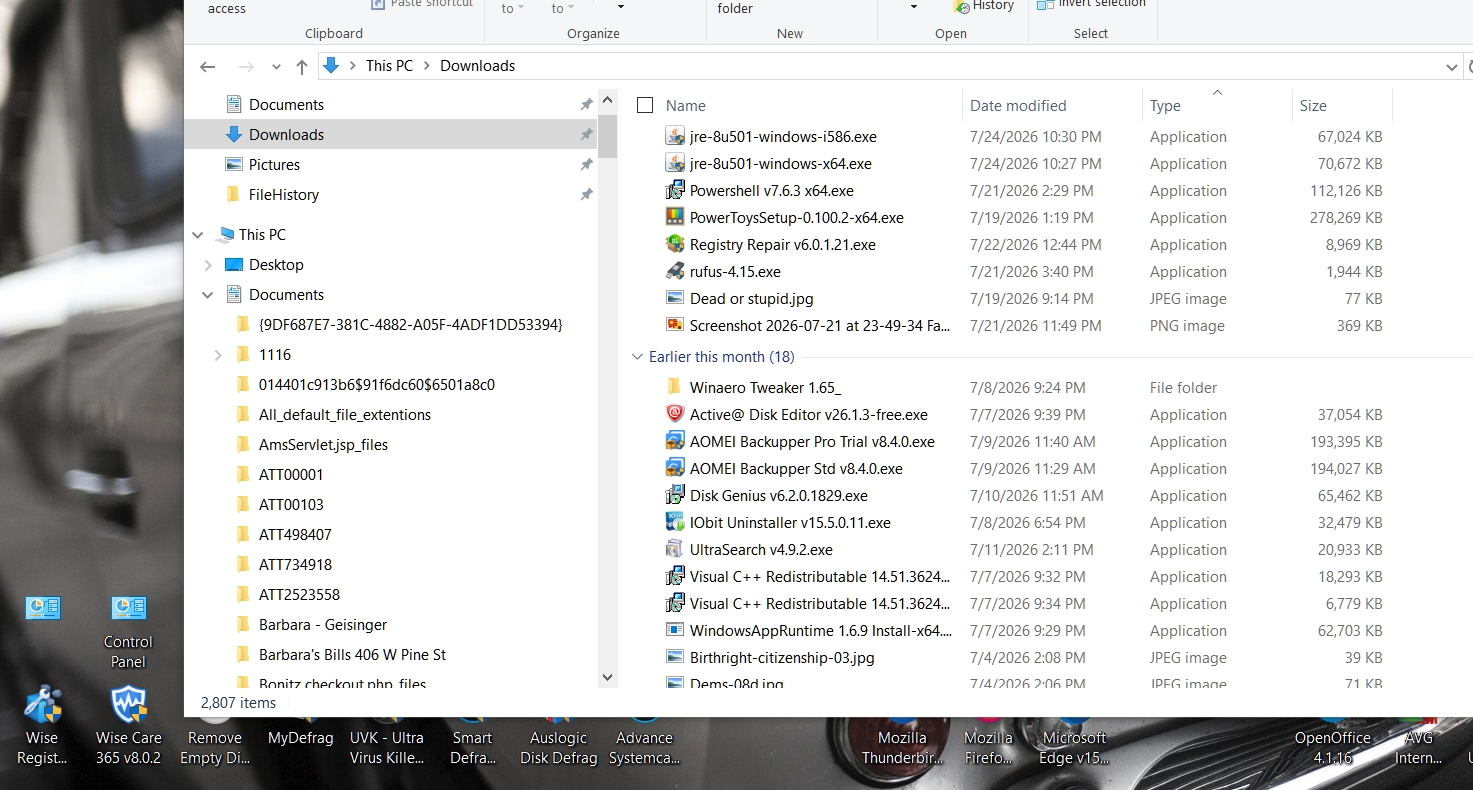The width and height of the screenshot is (1473, 790).
Task: Tick the select-all checkbox beside Name
Action: 645,105
